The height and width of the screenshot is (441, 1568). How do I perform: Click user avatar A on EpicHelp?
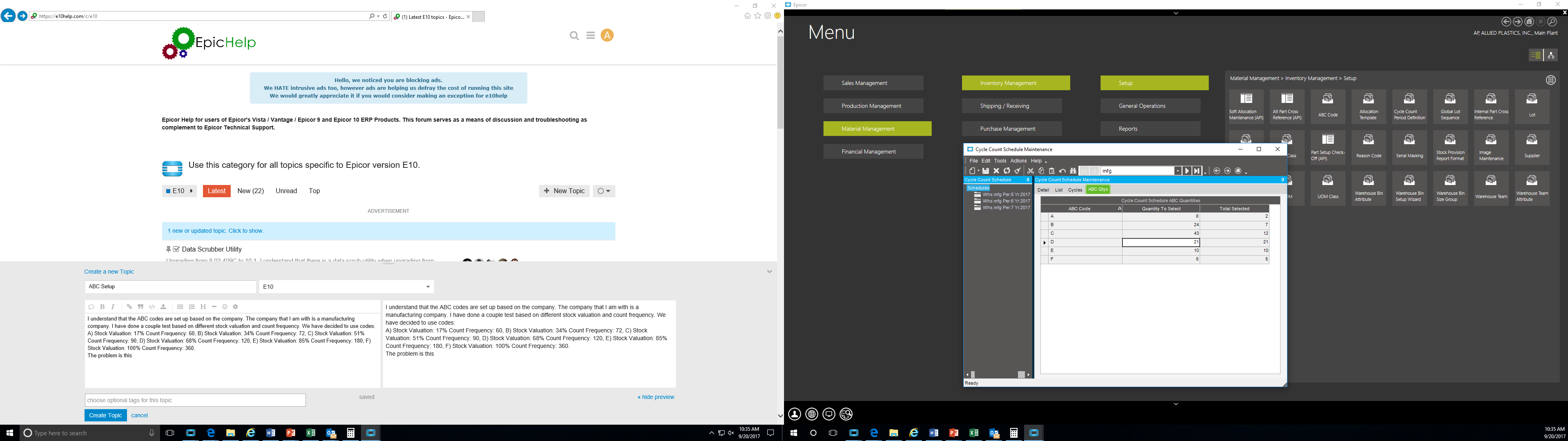pos(607,36)
